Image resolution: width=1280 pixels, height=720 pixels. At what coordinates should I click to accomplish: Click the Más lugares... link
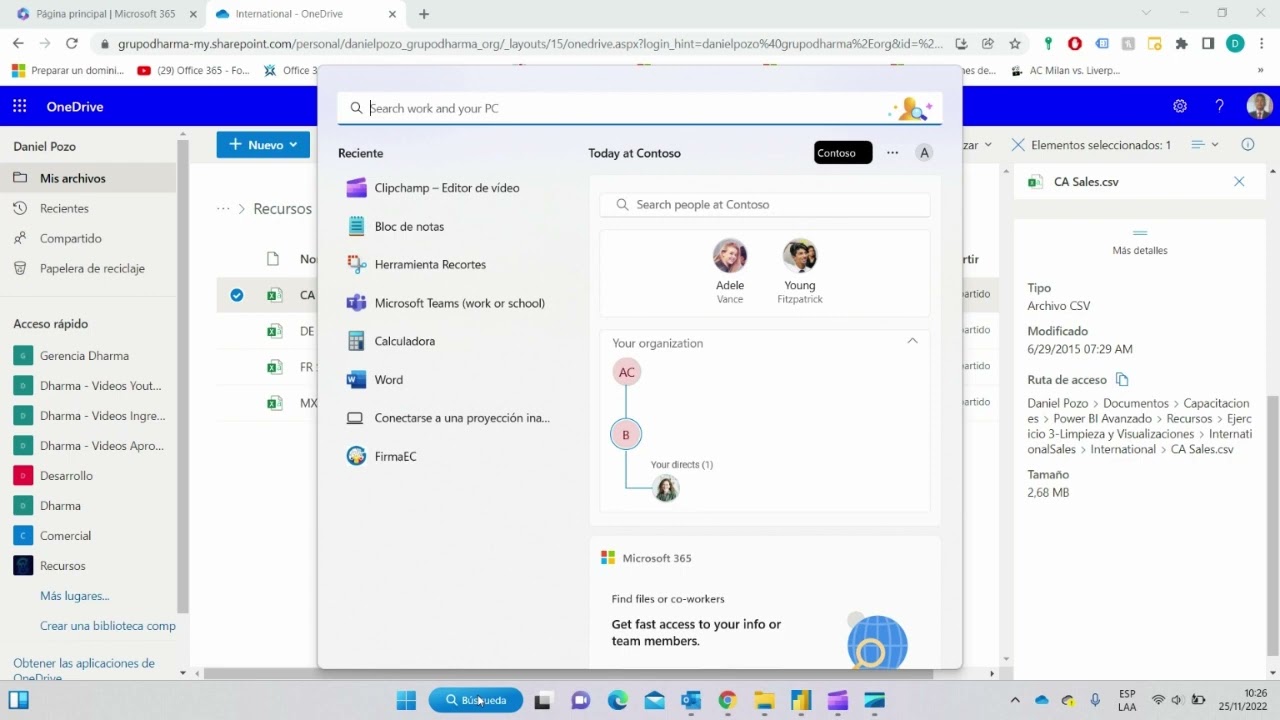[74, 596]
